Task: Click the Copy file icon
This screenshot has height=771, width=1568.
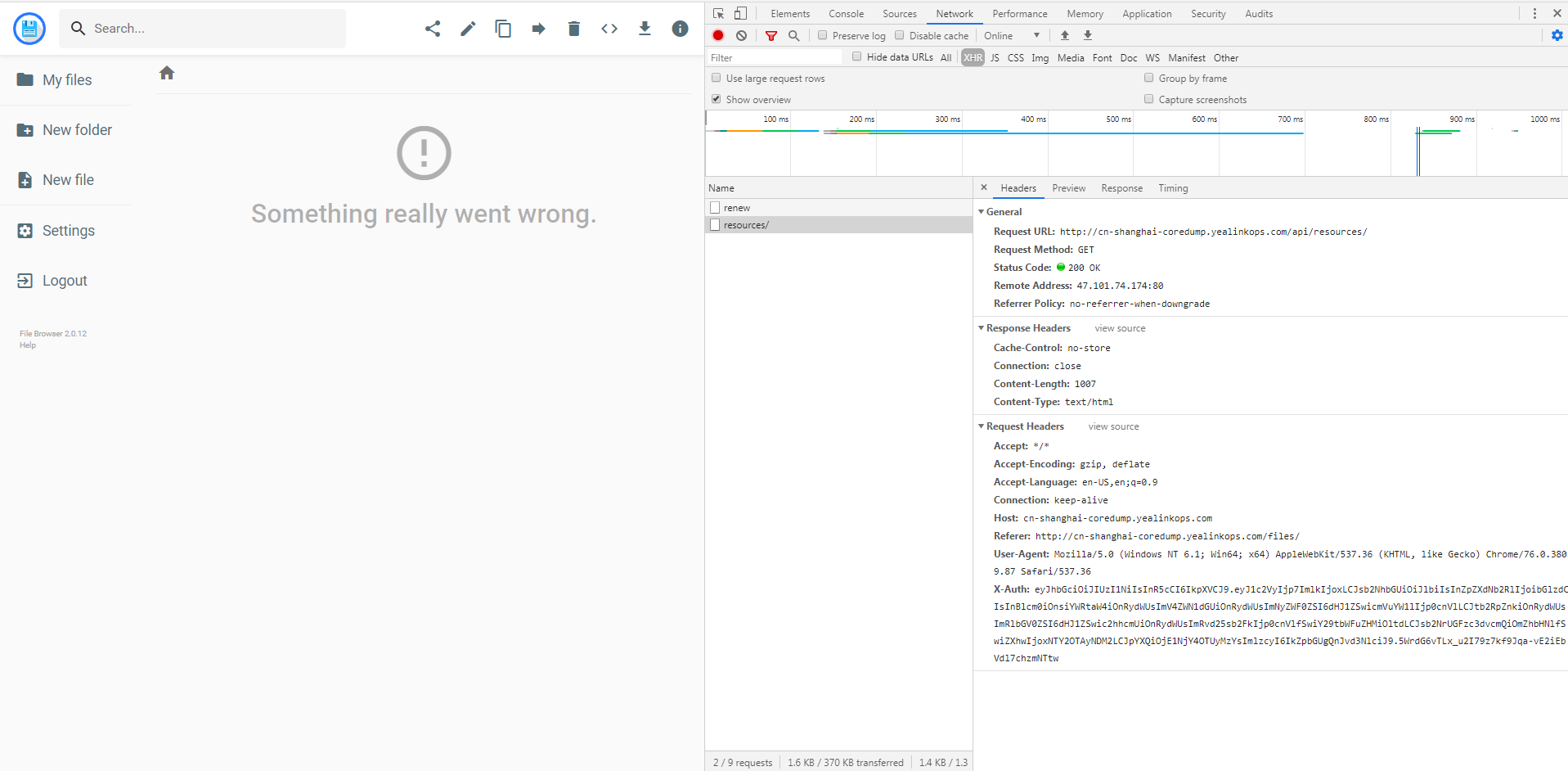Action: 503,28
